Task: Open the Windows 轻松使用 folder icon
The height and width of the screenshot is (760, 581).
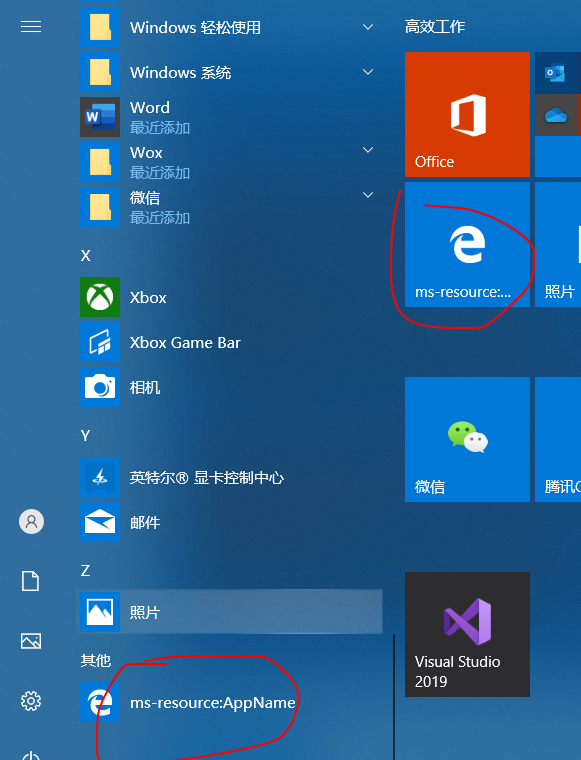Action: pyautogui.click(x=100, y=27)
